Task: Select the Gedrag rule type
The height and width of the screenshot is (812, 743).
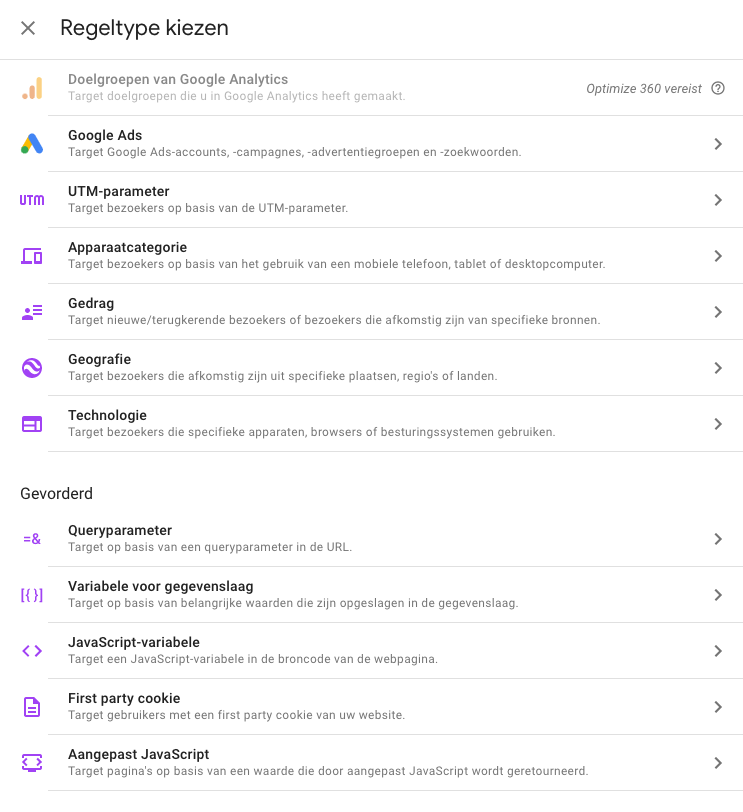Action: (x=92, y=303)
